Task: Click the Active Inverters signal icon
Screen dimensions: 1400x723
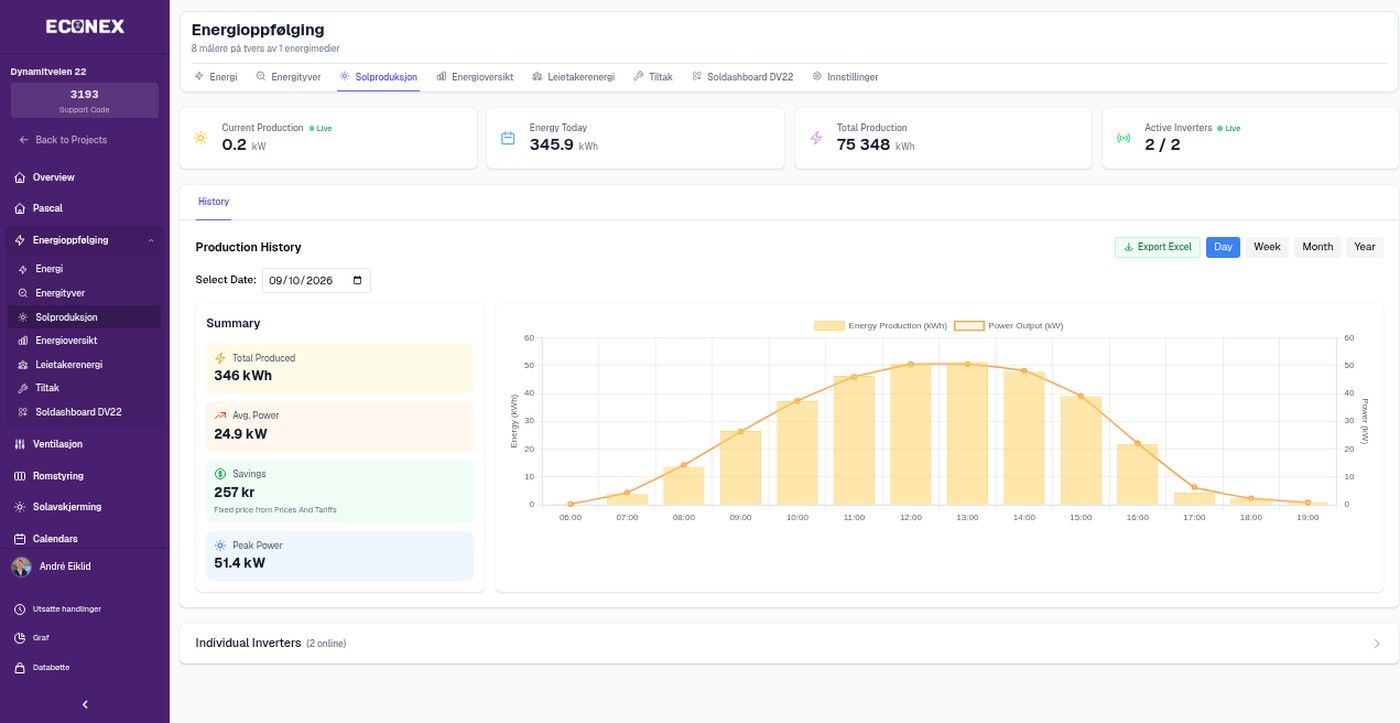Action: [1124, 138]
